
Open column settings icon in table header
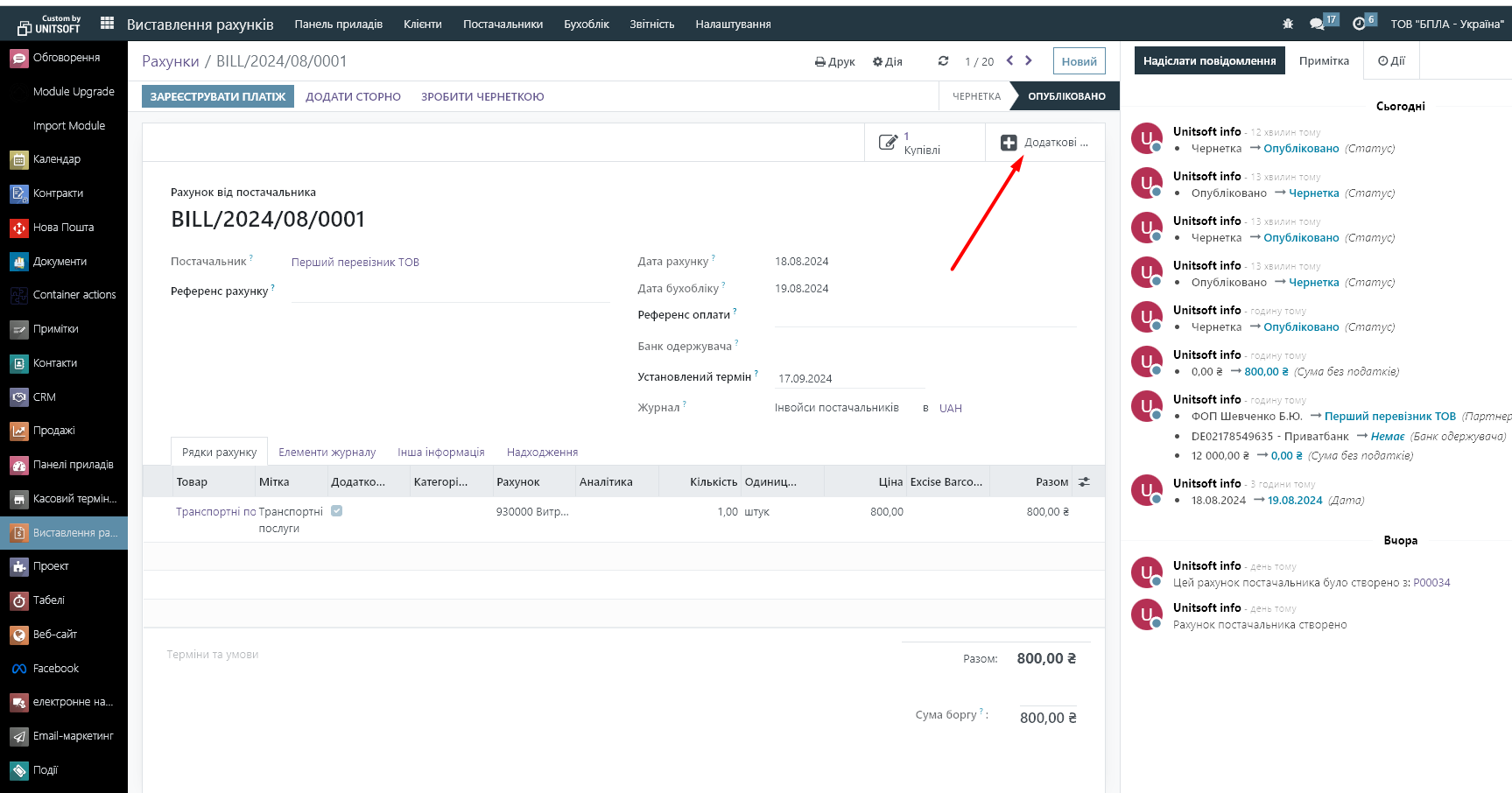(1084, 482)
